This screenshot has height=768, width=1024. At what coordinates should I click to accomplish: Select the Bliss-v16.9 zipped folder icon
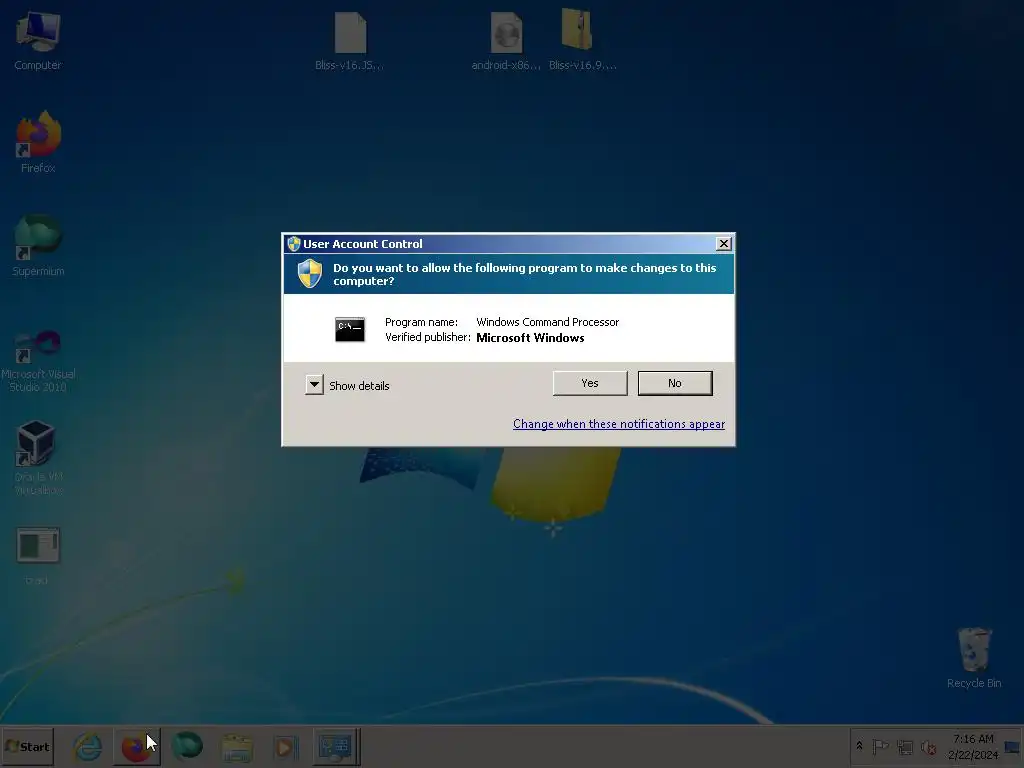(581, 39)
